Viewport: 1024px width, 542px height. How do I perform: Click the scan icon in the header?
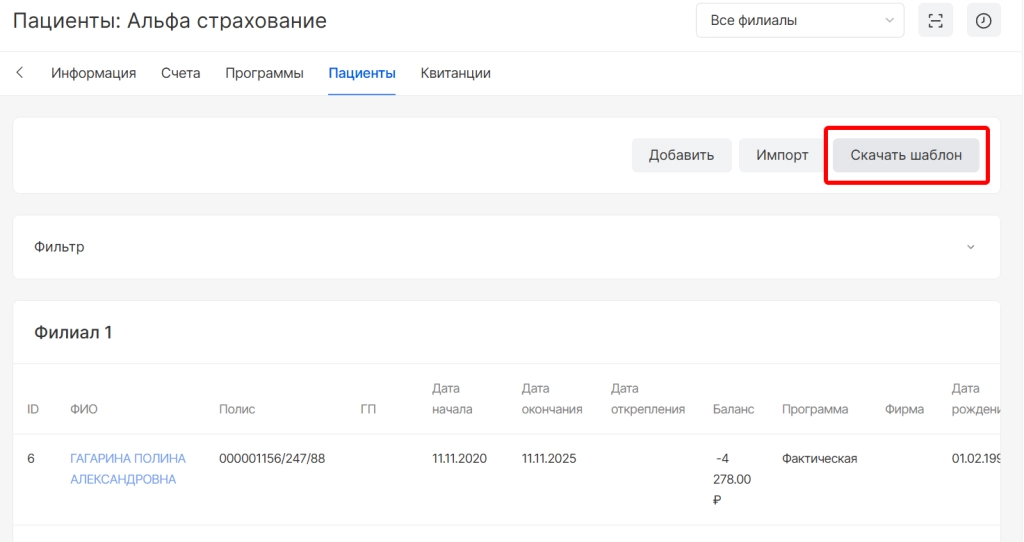935,21
